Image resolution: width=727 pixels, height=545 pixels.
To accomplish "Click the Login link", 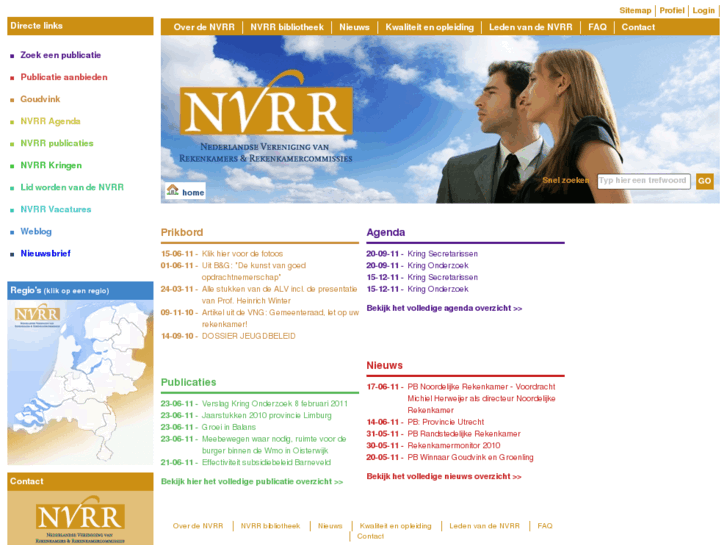I will (x=703, y=11).
